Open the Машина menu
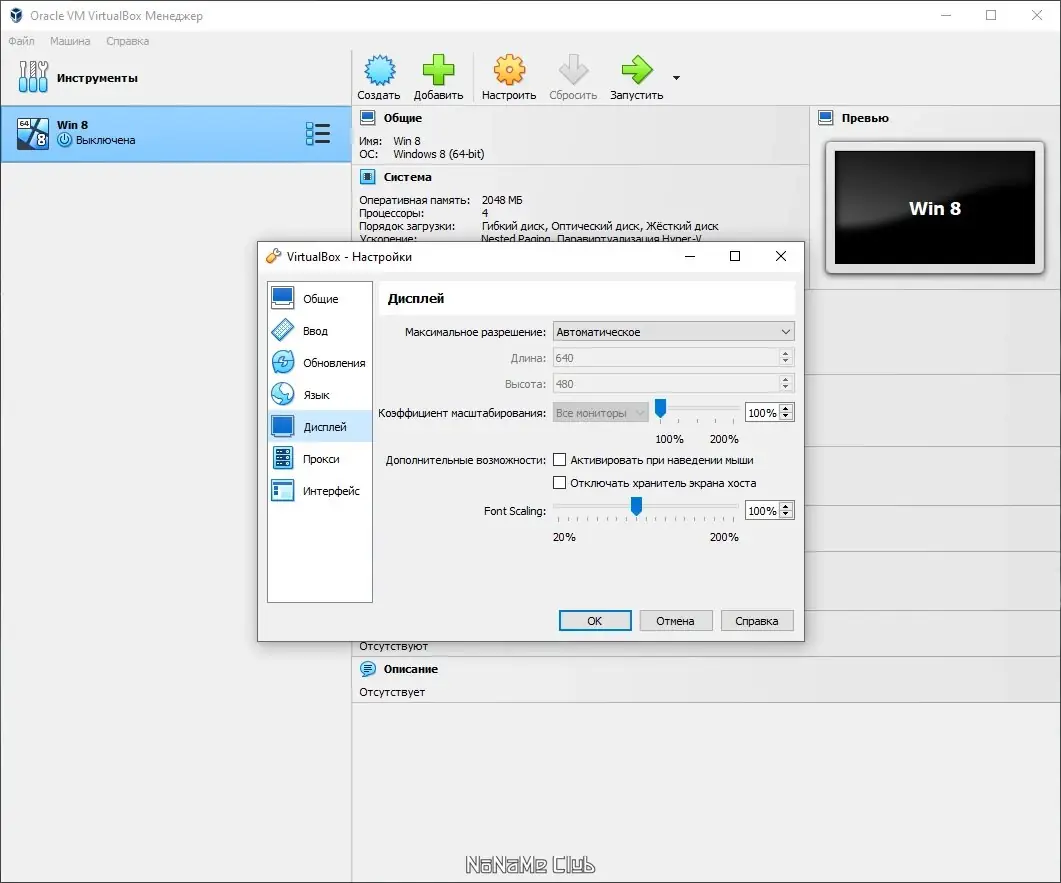 click(x=70, y=41)
